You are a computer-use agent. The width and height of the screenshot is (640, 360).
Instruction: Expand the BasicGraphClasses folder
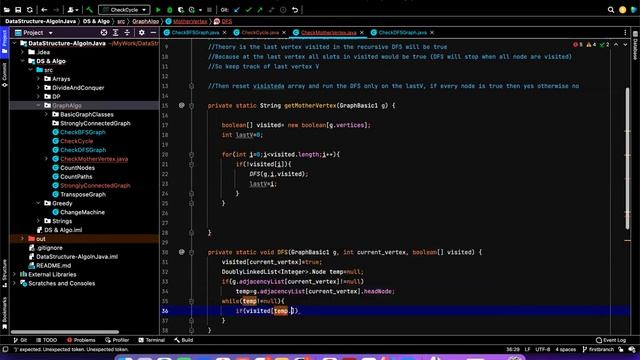pos(47,114)
